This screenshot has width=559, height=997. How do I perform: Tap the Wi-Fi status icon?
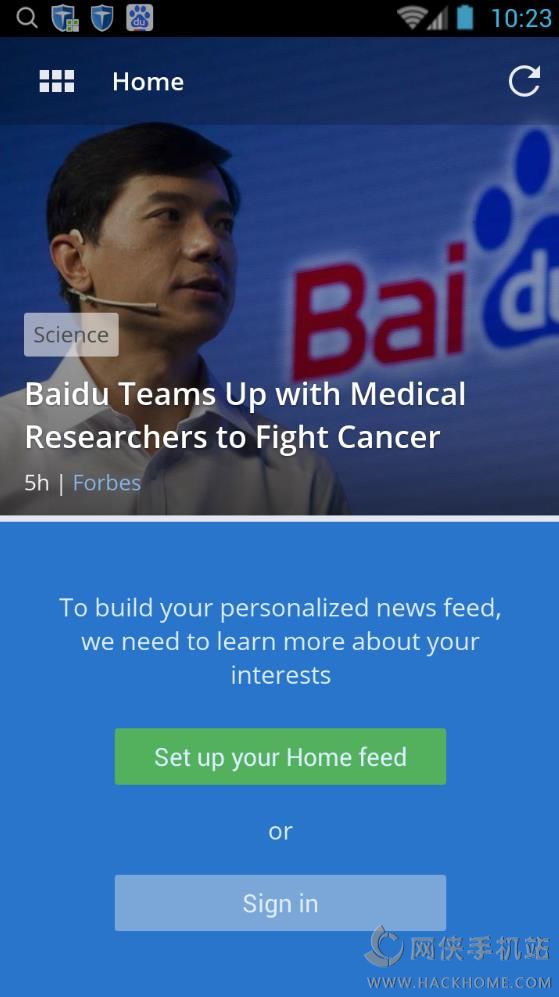click(411, 18)
